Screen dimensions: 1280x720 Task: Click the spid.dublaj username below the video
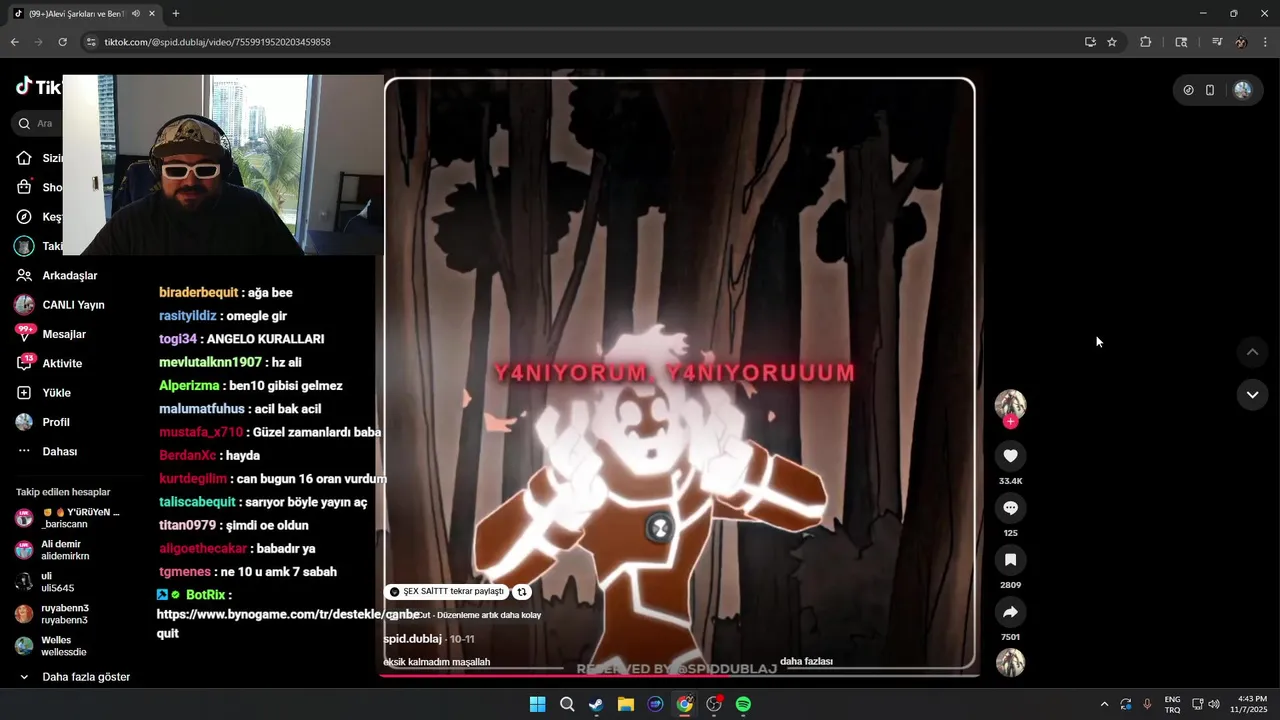coord(412,639)
